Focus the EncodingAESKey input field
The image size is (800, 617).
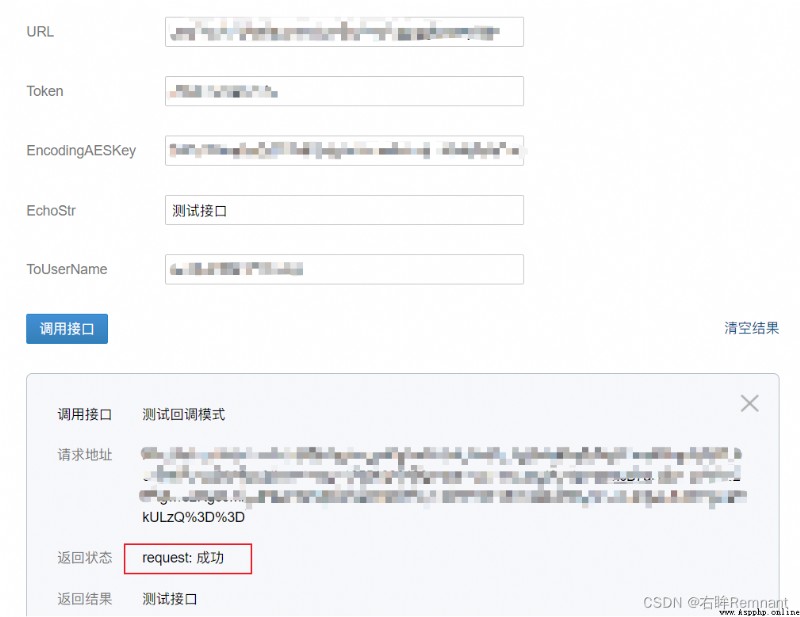(344, 151)
